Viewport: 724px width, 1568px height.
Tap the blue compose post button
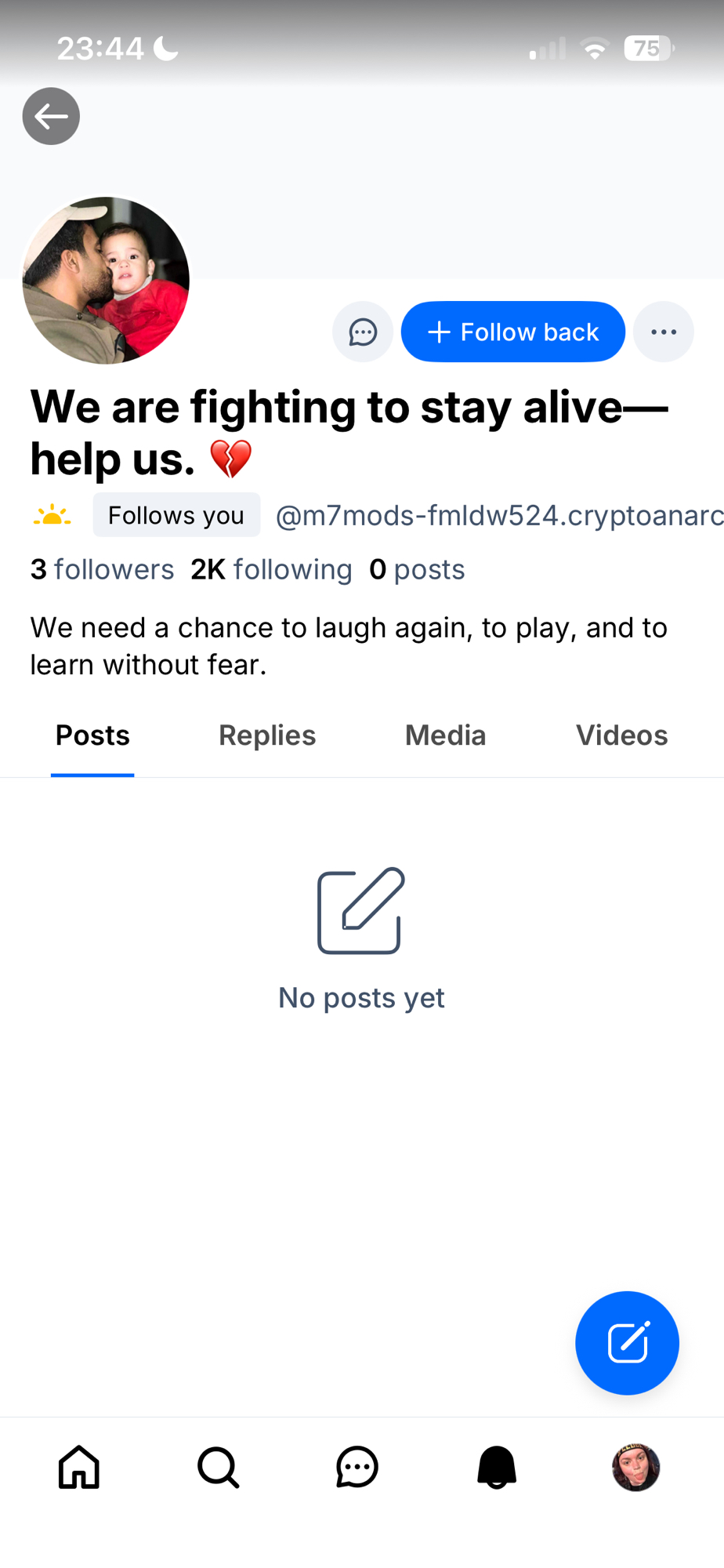tap(627, 1343)
